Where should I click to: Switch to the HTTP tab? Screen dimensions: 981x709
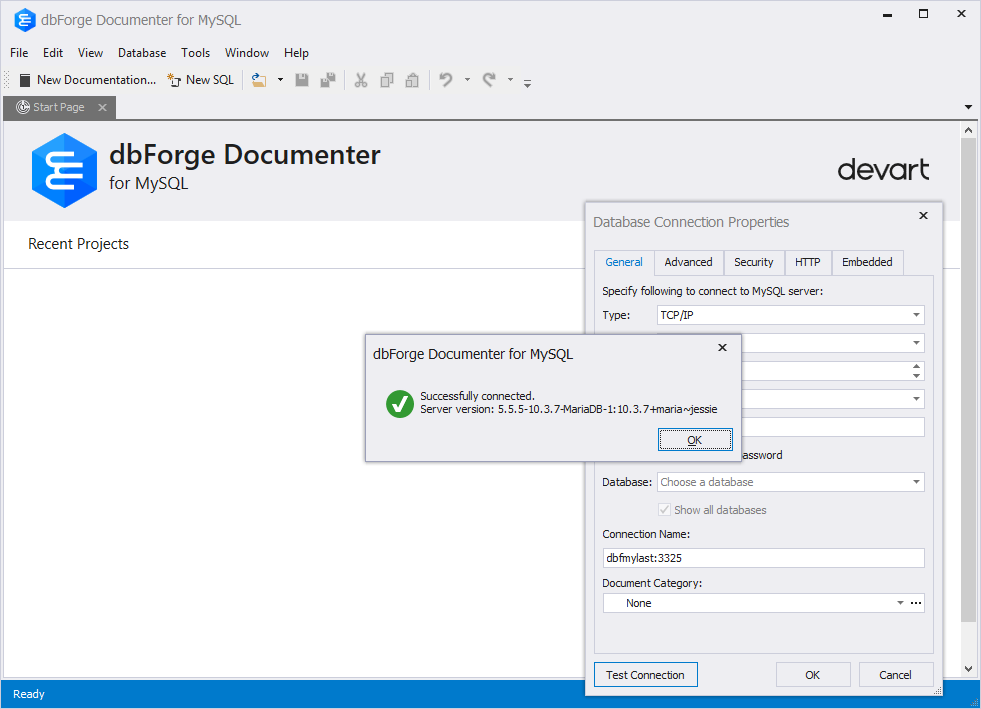[x=808, y=262]
